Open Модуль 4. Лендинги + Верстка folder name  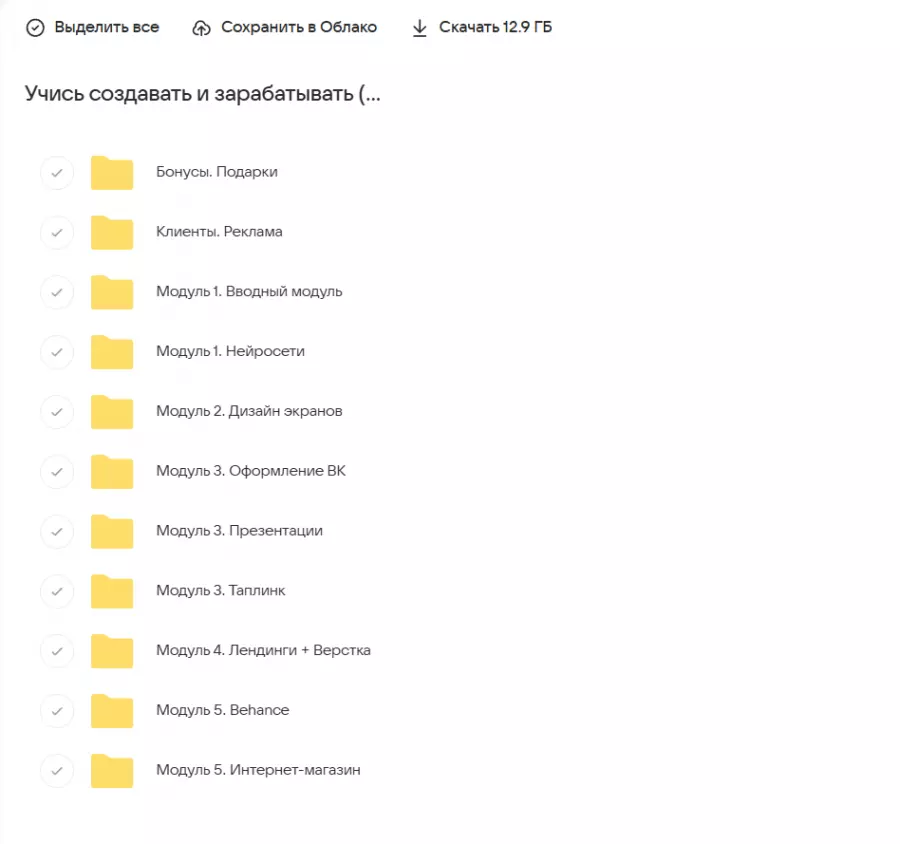(x=263, y=651)
